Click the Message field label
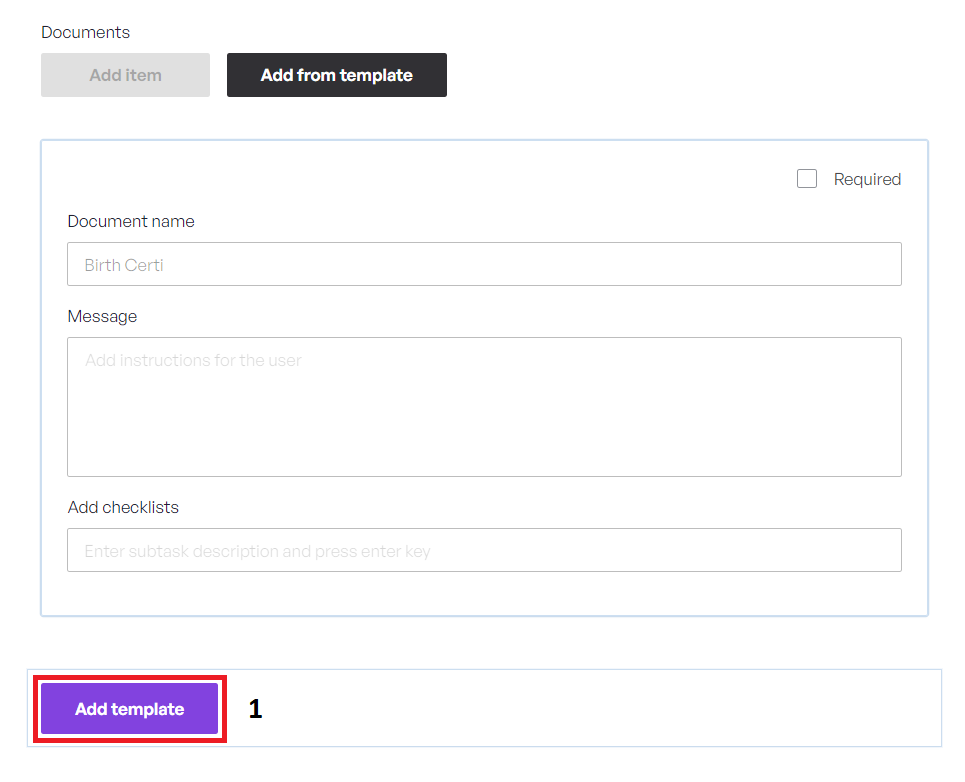Viewport: 965px width, 782px height. pyautogui.click(x=102, y=316)
